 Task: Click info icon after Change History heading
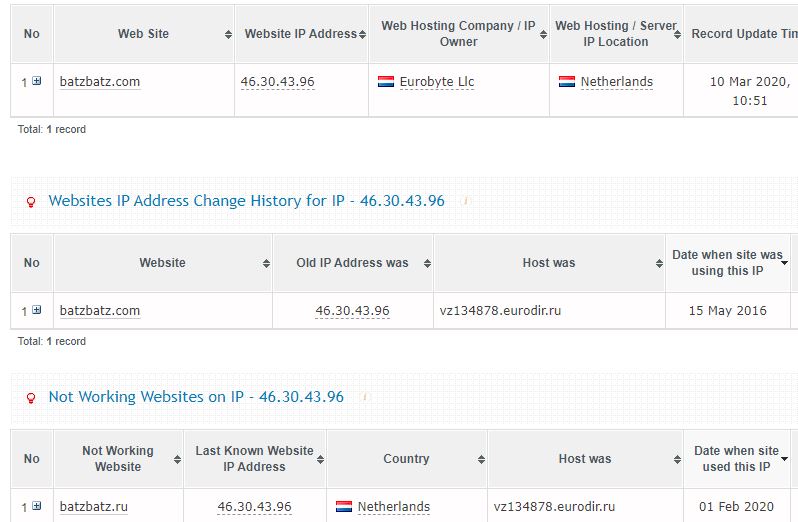coord(466,201)
